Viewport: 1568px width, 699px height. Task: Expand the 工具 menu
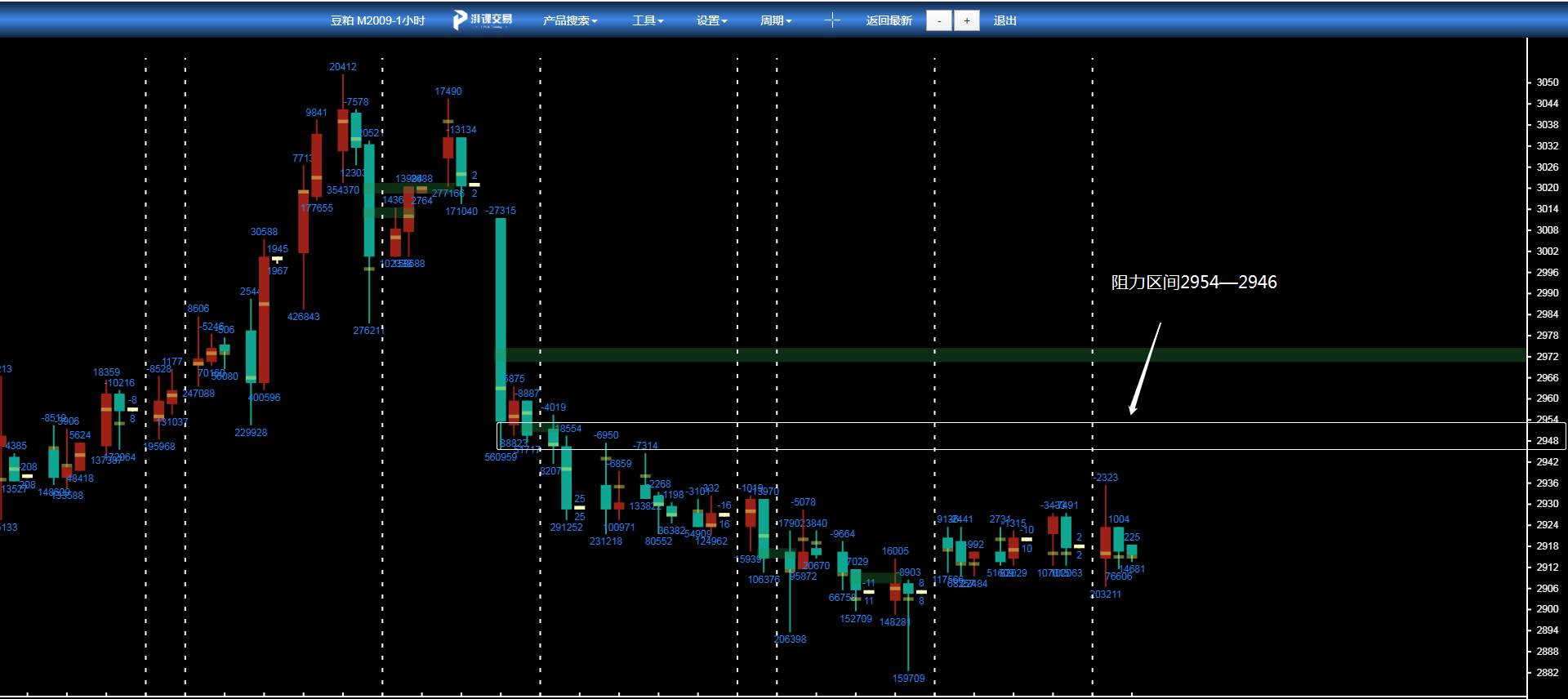coord(648,20)
